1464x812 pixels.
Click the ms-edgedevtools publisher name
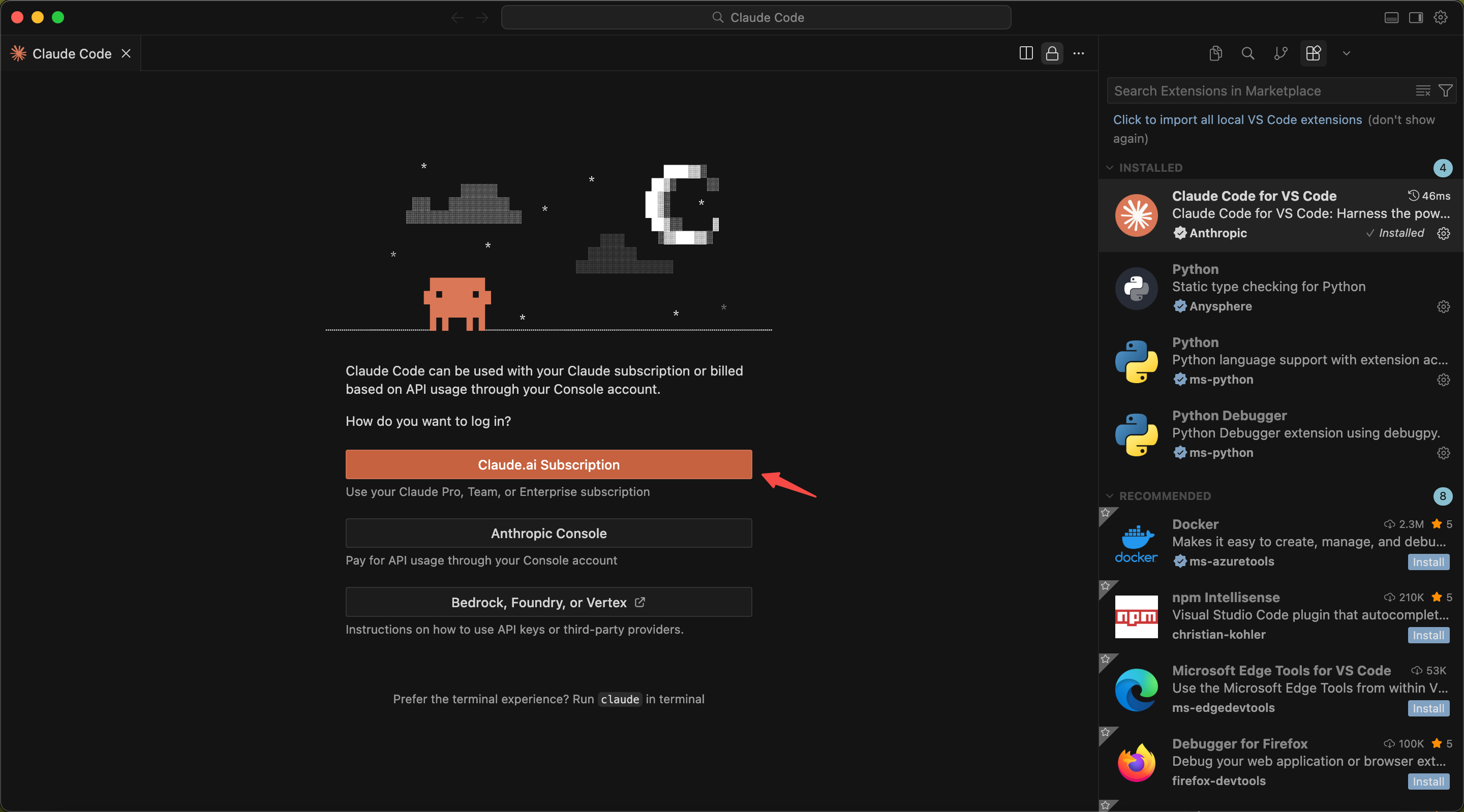[x=1223, y=708]
